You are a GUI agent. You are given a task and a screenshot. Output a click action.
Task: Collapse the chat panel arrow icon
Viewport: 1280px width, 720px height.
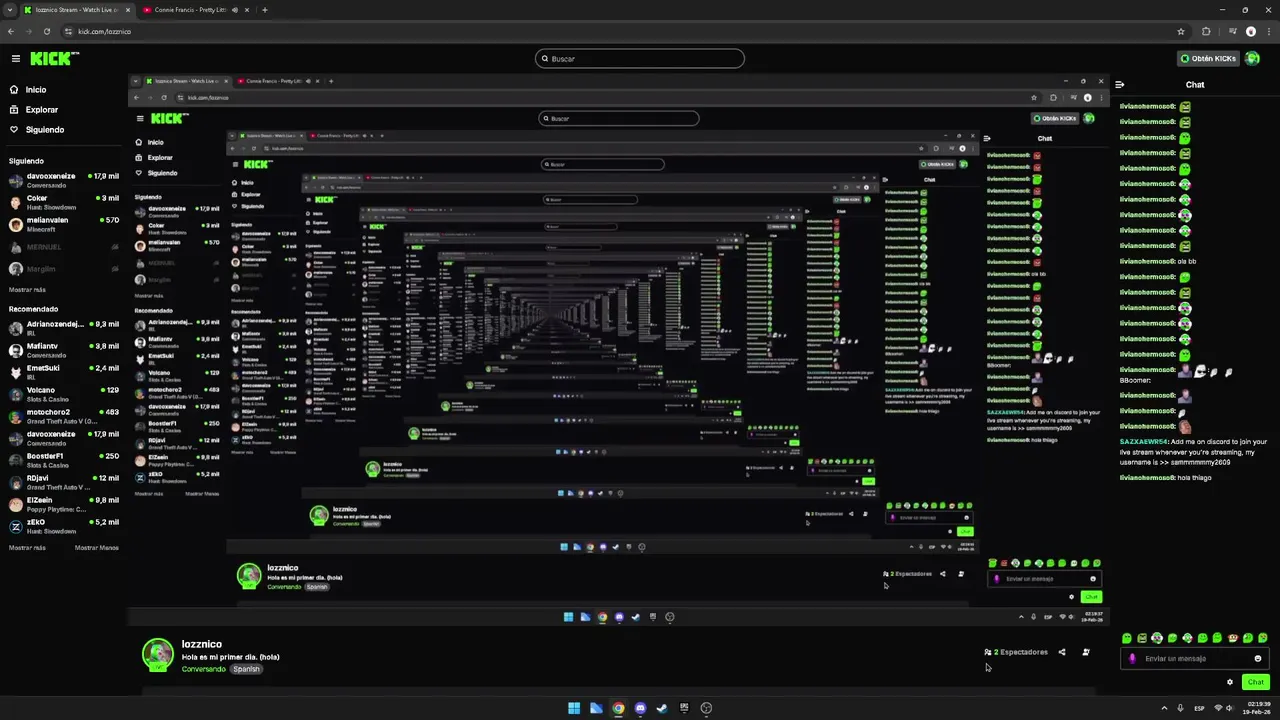(x=1120, y=85)
